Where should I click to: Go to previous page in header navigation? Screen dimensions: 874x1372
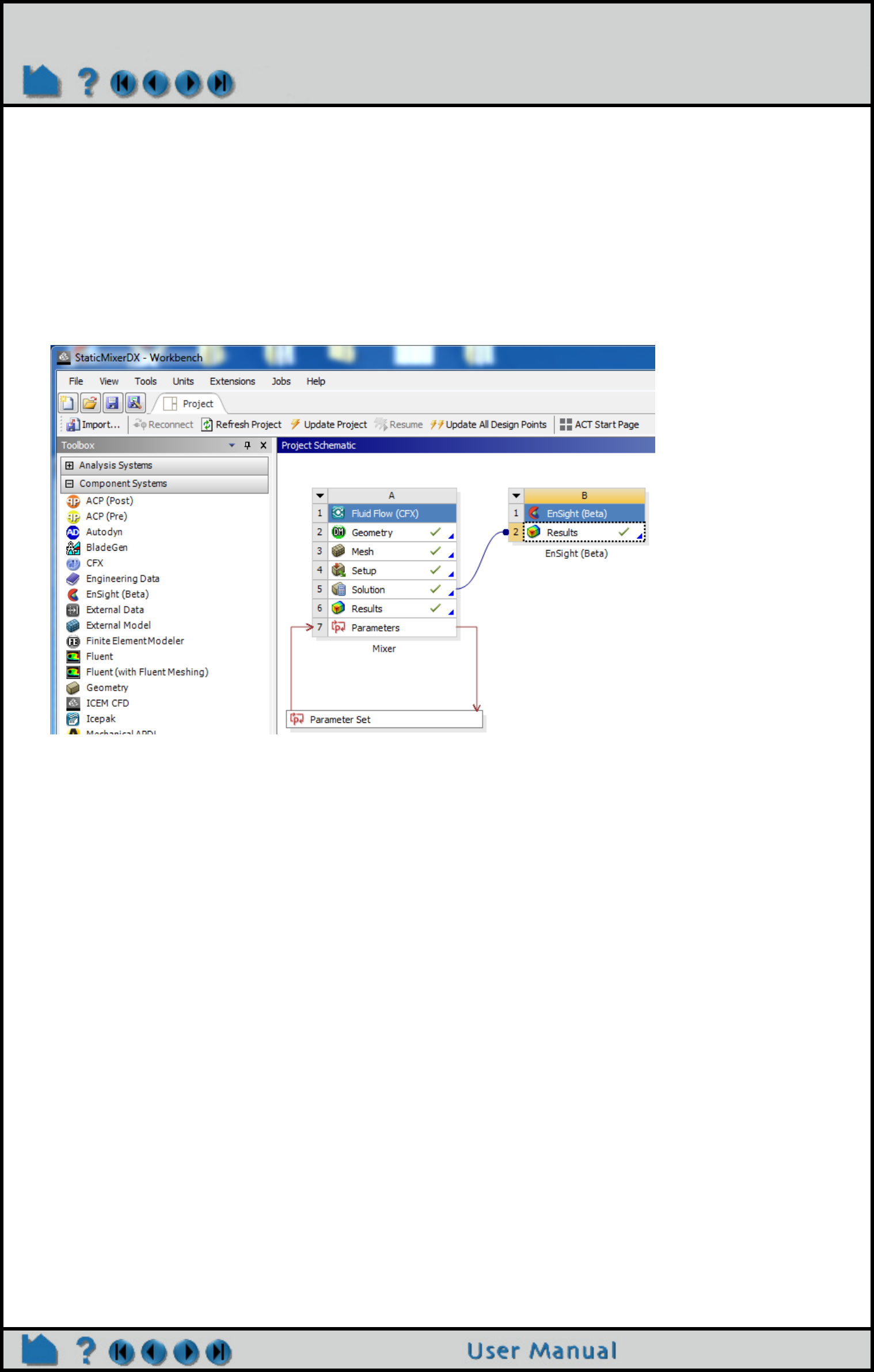click(155, 84)
